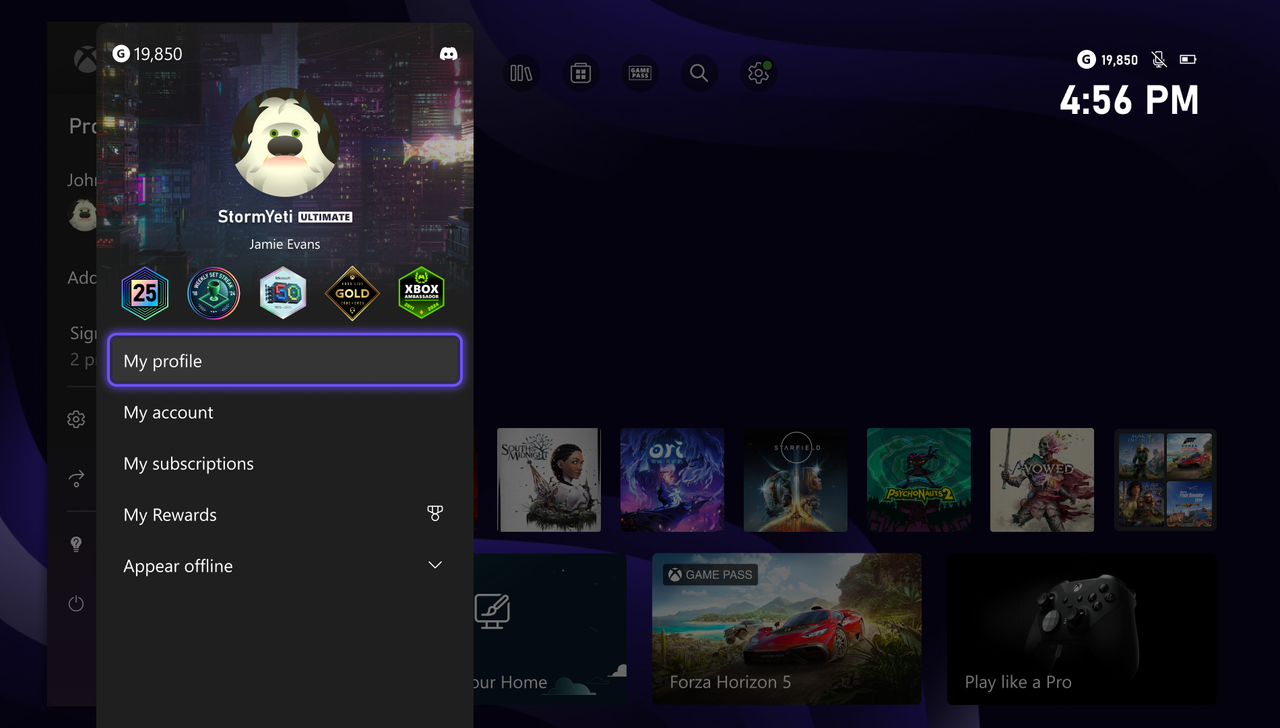Click the ULTIMATE badge beside the gamertag
The height and width of the screenshot is (728, 1280).
tap(325, 217)
